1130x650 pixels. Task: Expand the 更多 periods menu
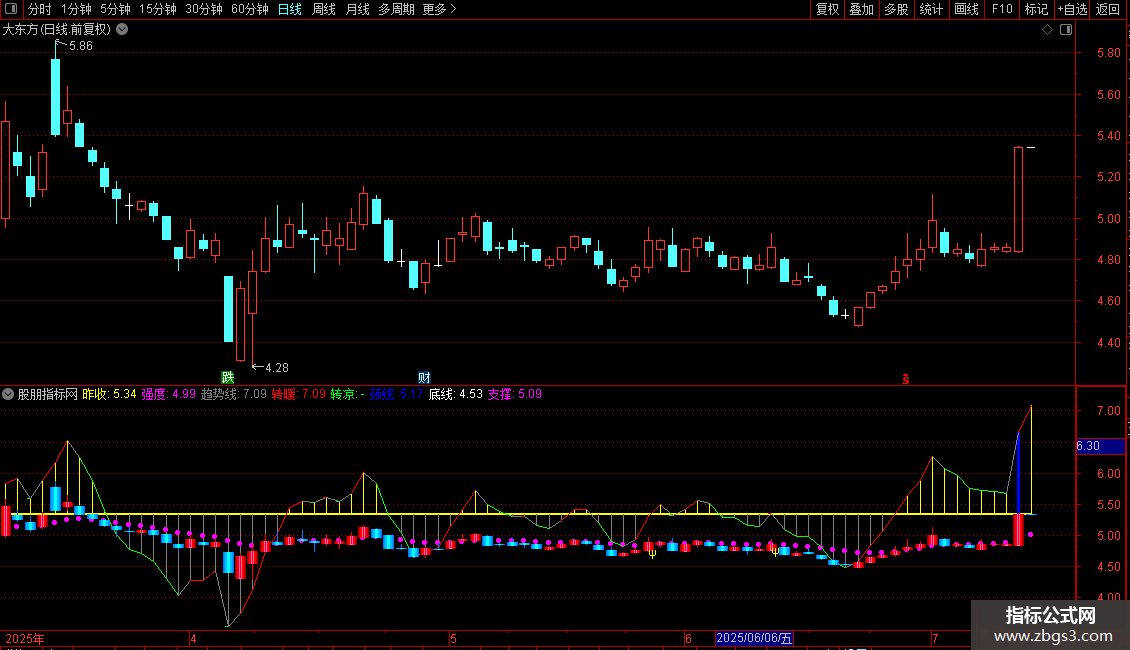(439, 9)
